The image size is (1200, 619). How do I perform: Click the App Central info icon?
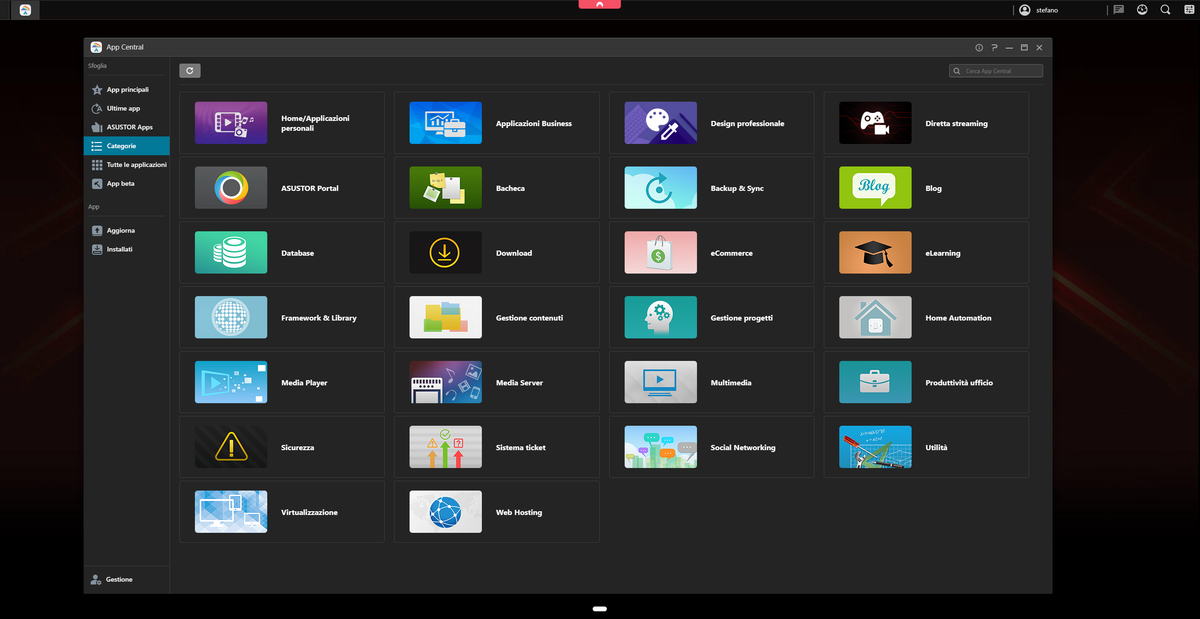coord(979,47)
